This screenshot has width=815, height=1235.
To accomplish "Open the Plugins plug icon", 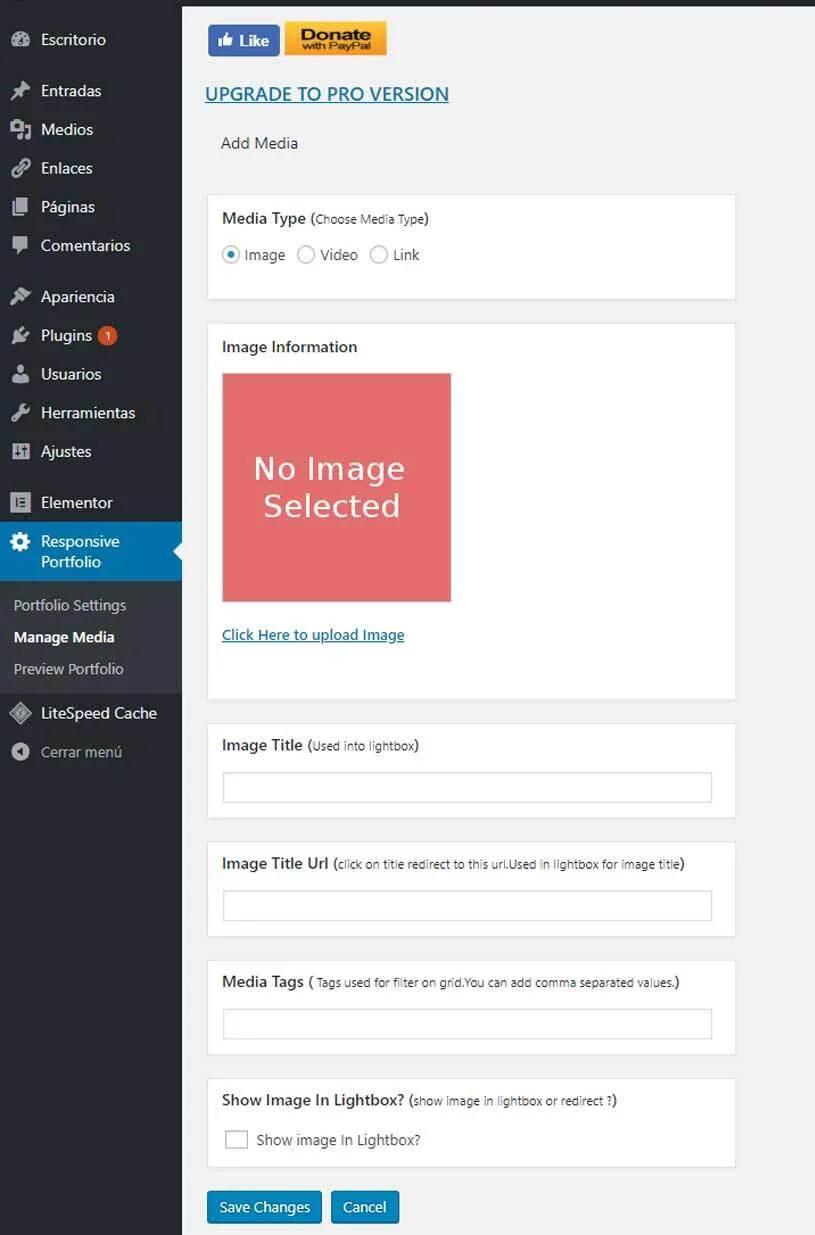I will [x=19, y=335].
